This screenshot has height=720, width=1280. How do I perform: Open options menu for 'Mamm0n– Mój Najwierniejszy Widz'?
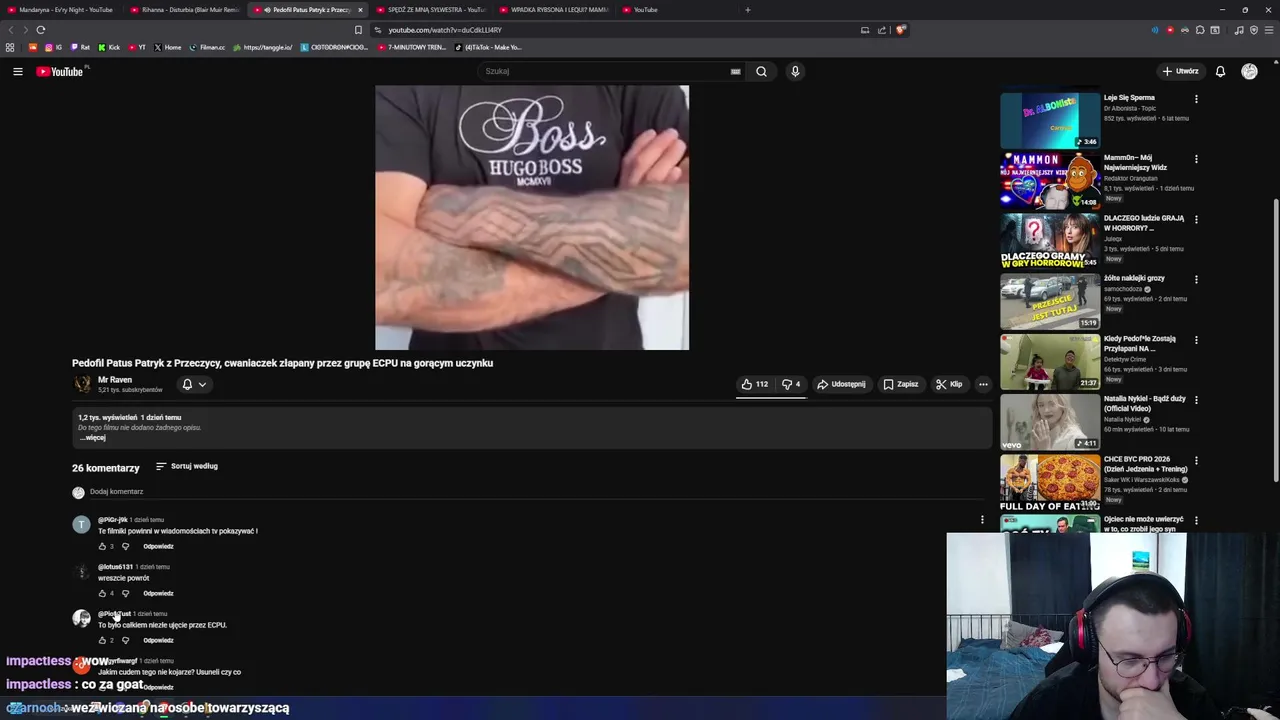(1196, 159)
